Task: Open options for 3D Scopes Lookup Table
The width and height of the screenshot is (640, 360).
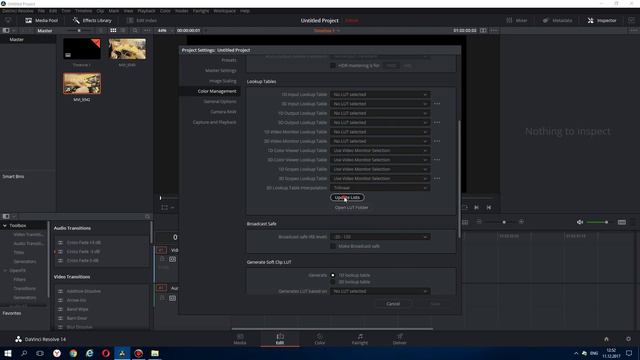Action: pyautogui.click(x=437, y=178)
